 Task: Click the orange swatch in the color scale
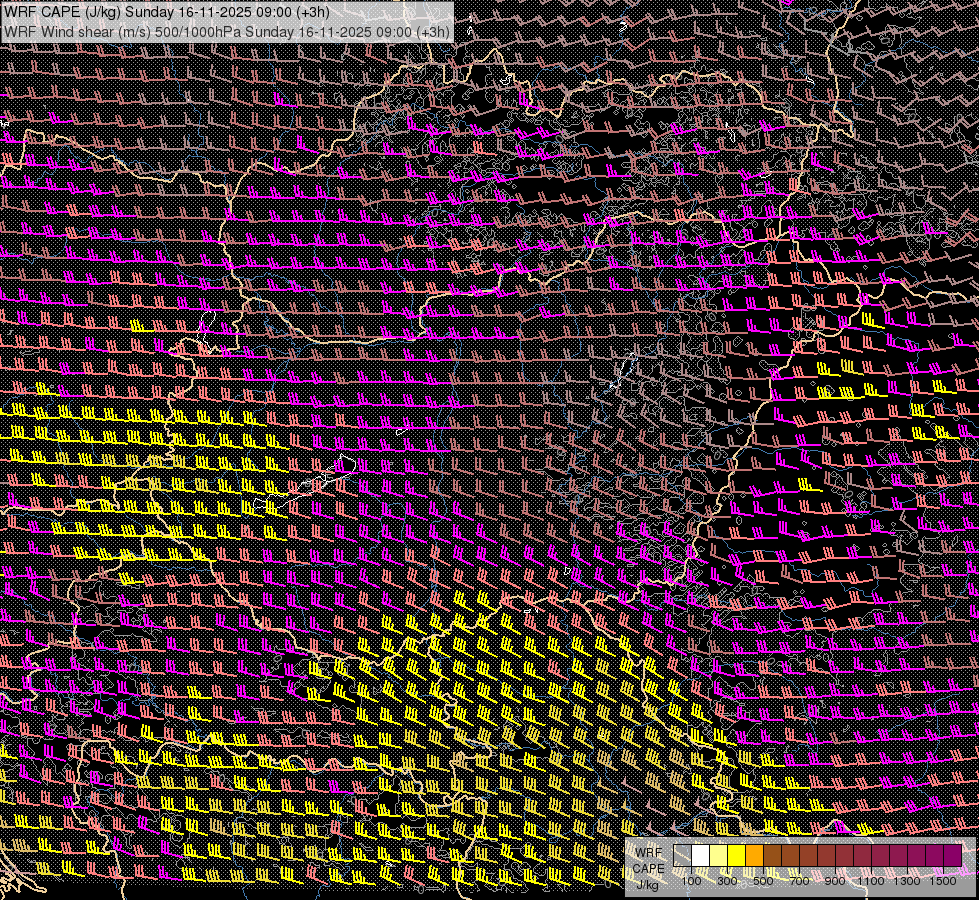click(755, 856)
